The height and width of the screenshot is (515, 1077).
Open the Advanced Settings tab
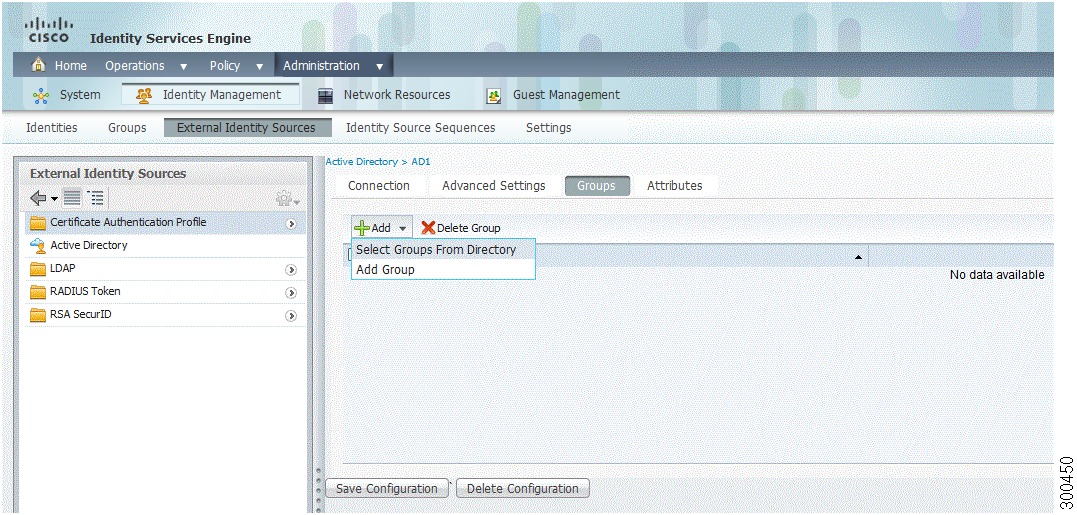493,185
